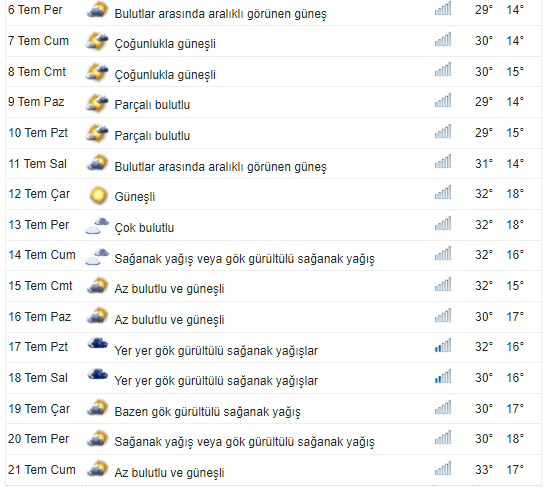The image size is (546, 498).
Task: Click the low temperature 16° on 14 Tem Cum
Action: [x=515, y=255]
